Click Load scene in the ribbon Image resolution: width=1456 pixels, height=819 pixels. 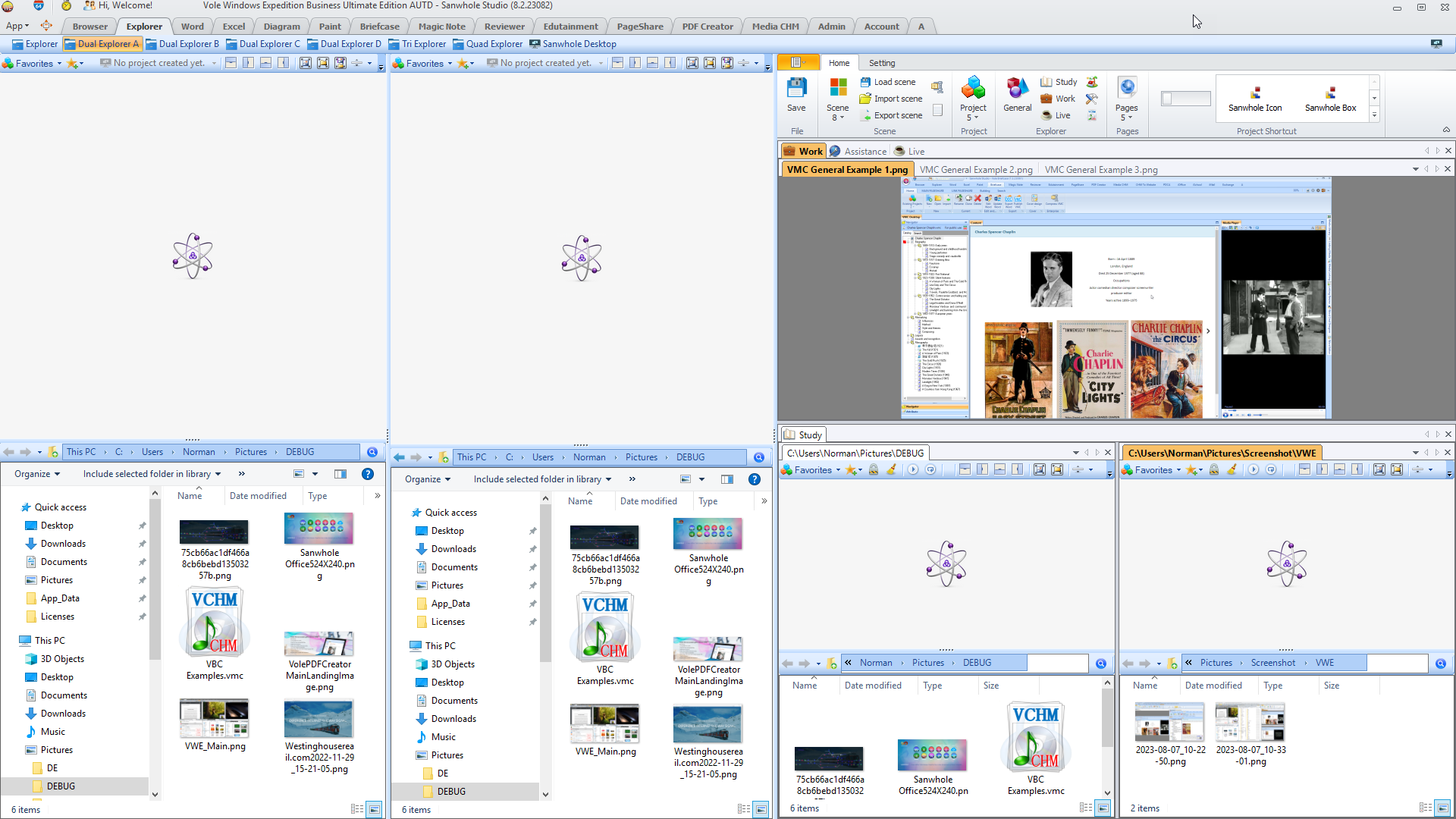pyautogui.click(x=888, y=82)
